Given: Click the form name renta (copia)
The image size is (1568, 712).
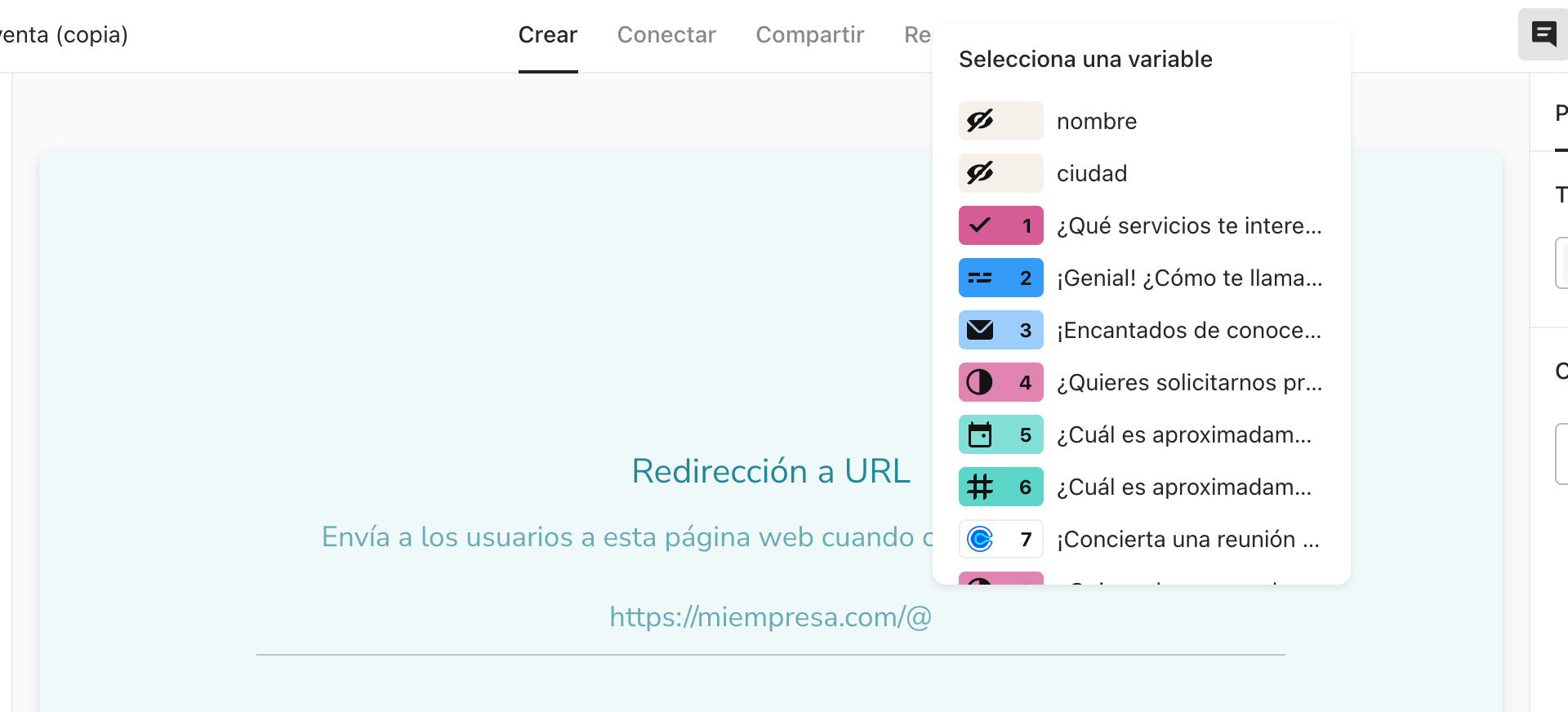Looking at the screenshot, I should click(64, 35).
